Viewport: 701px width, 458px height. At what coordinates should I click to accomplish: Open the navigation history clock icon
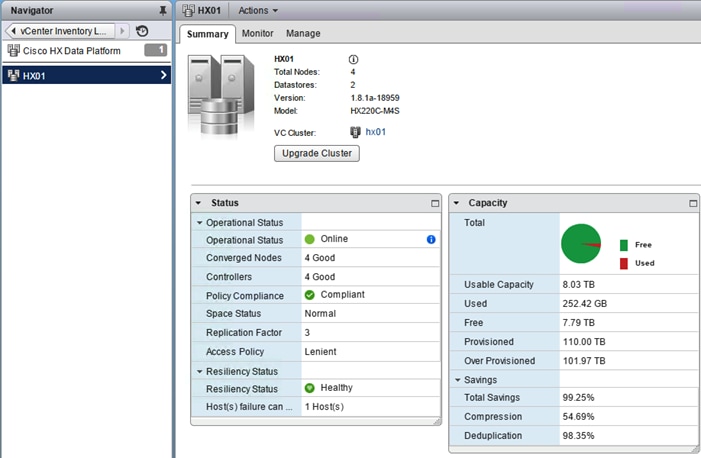(x=142, y=31)
